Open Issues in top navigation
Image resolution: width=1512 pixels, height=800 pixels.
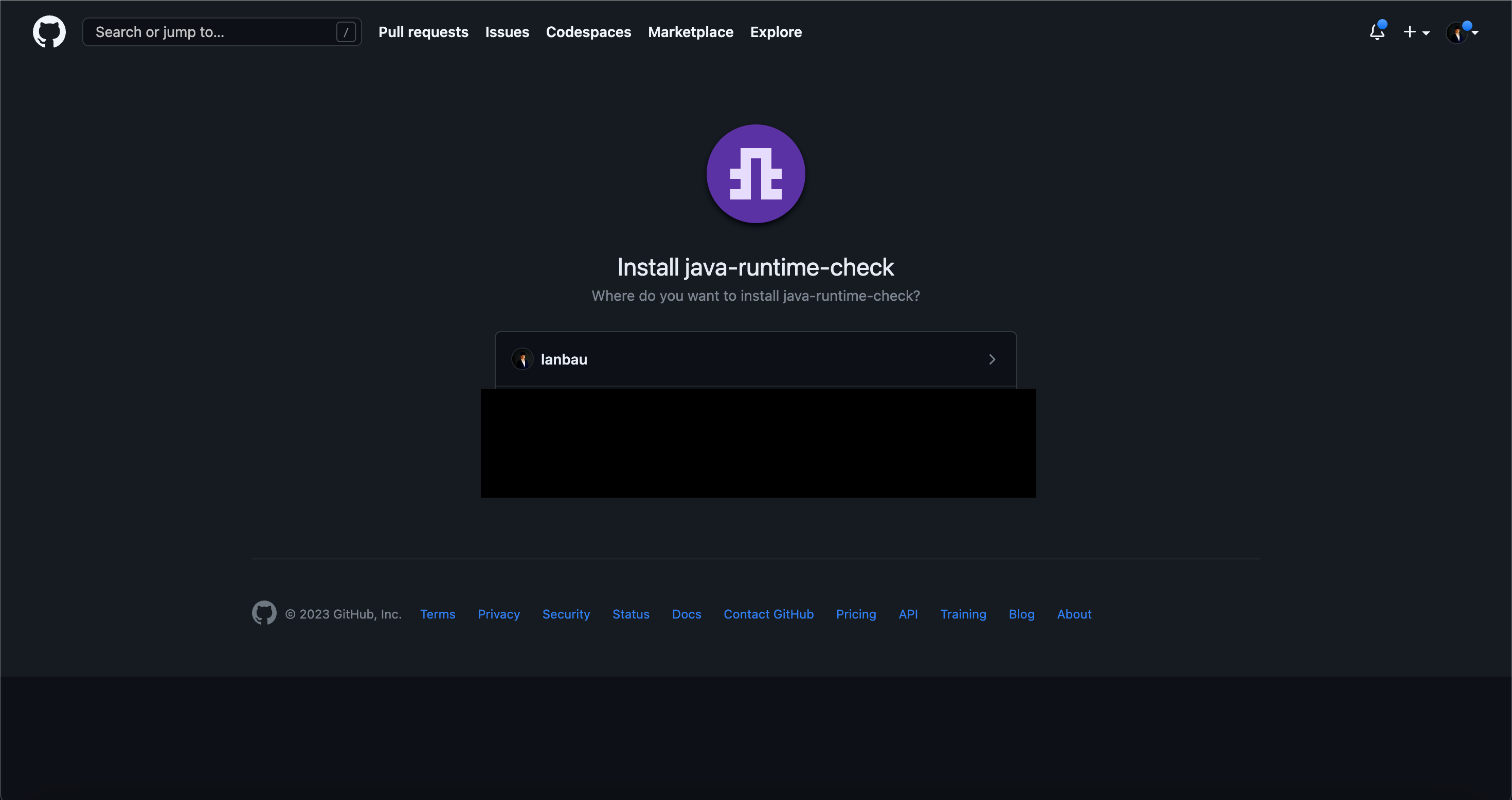coord(507,32)
